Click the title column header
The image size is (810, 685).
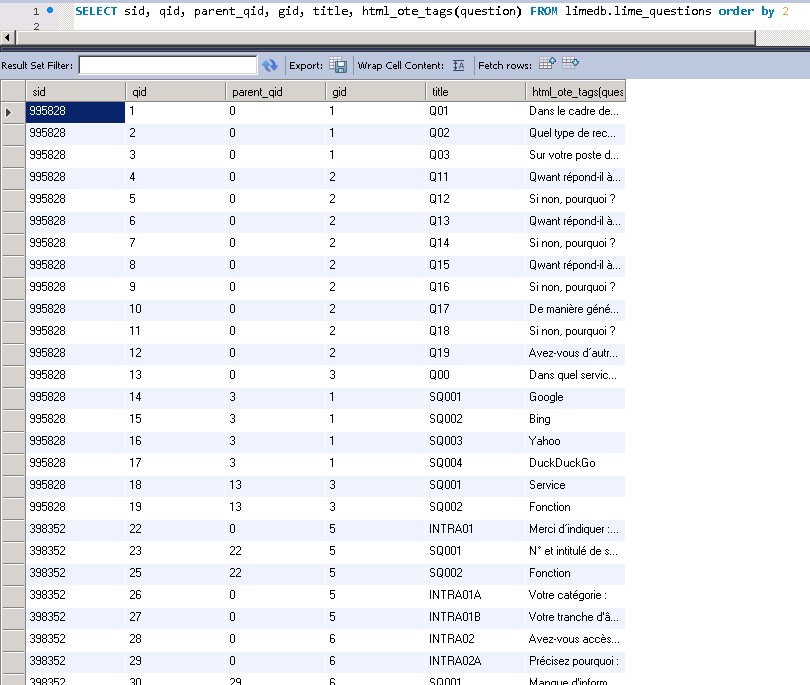(x=475, y=91)
